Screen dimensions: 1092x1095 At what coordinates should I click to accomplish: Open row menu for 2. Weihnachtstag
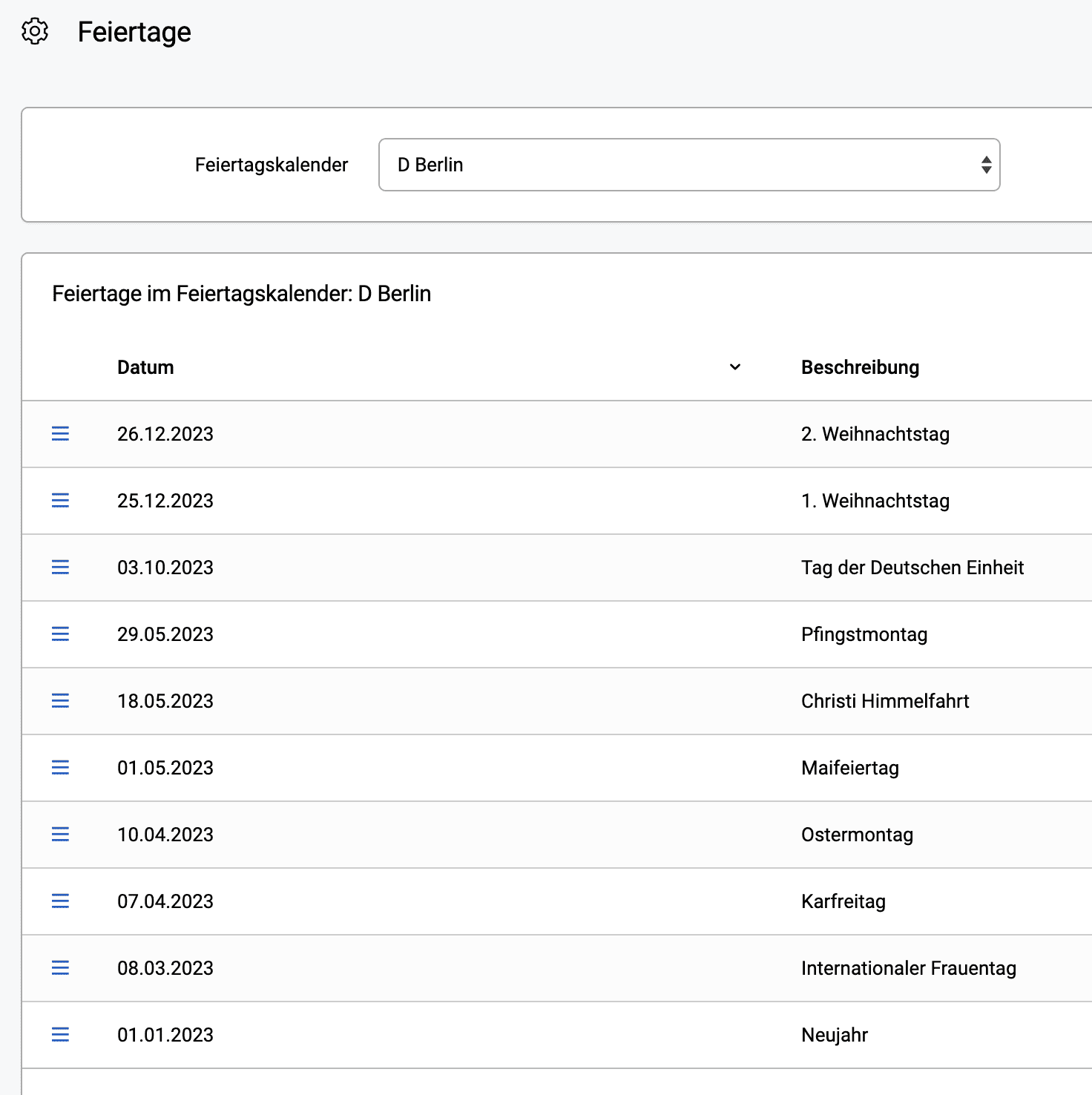click(x=60, y=434)
